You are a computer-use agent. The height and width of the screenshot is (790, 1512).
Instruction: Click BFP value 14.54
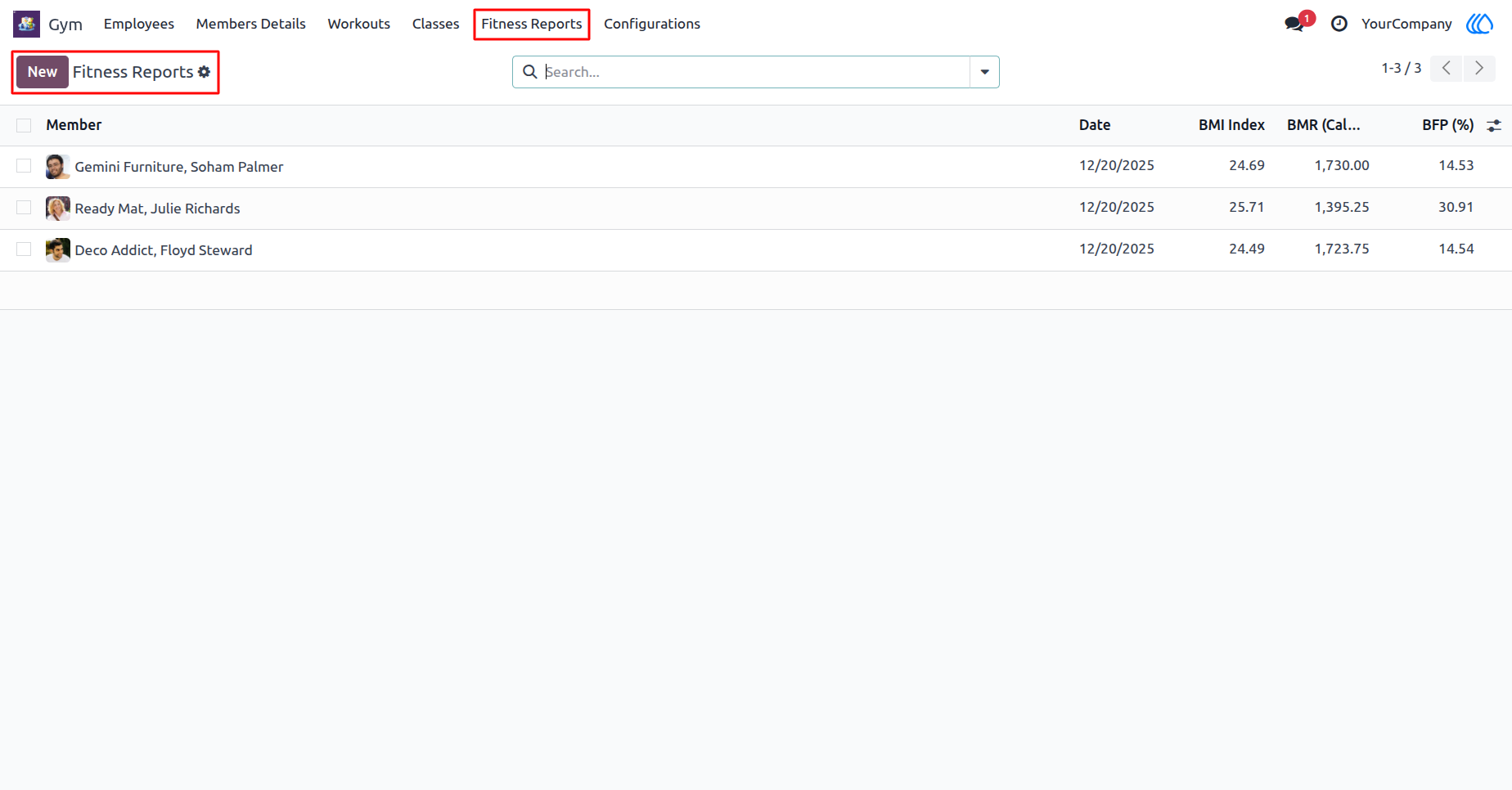1456,249
